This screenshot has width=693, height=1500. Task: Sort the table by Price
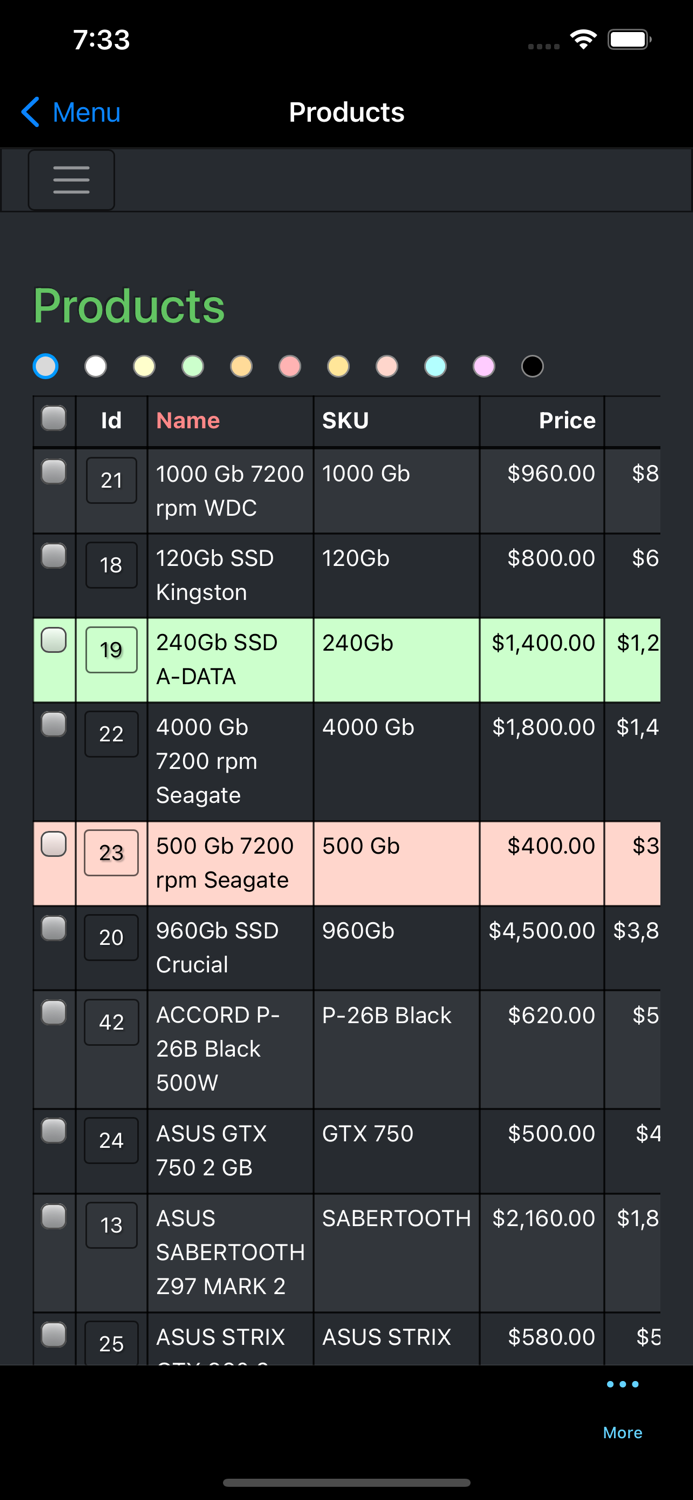coord(566,420)
